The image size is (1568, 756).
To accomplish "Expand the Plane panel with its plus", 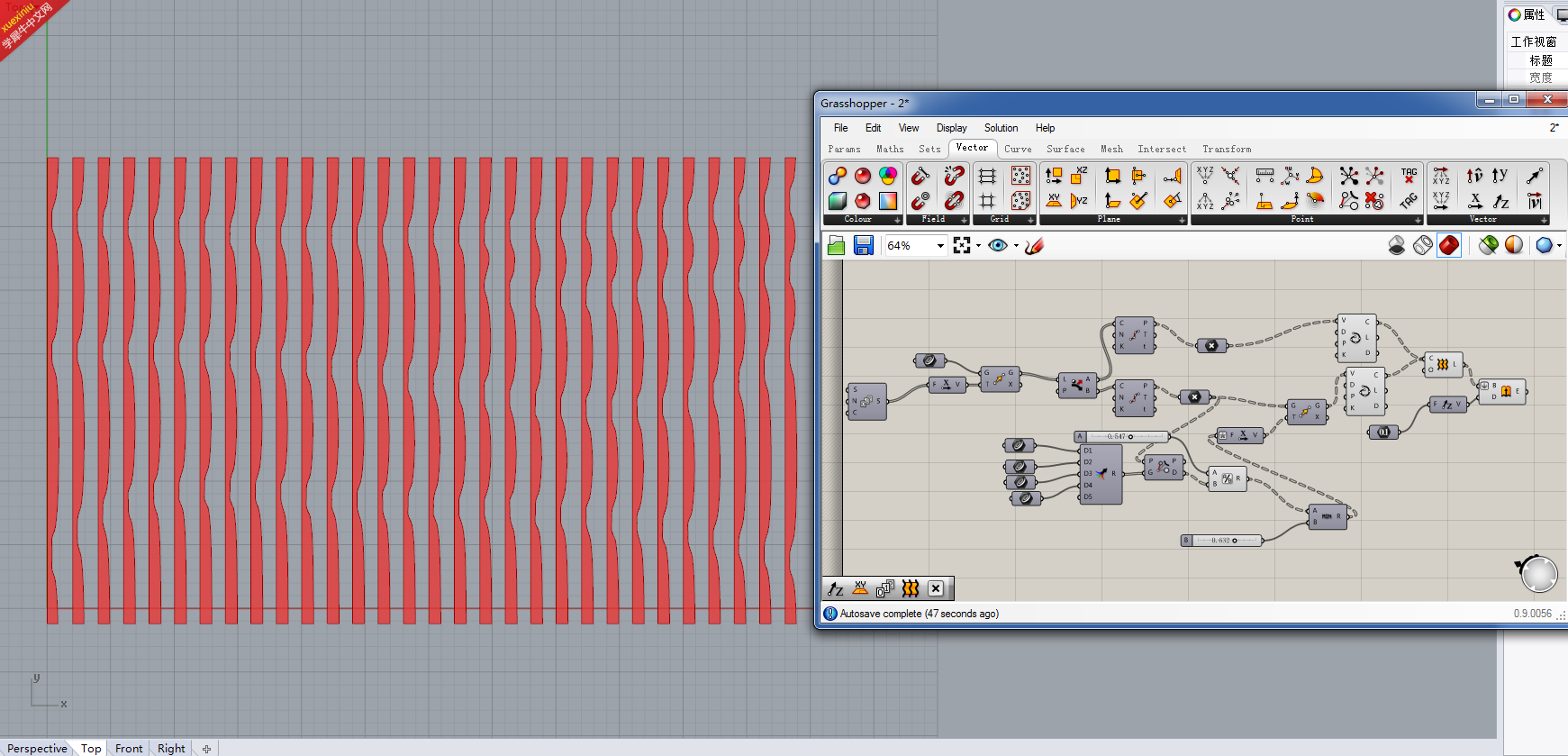I will (1182, 220).
